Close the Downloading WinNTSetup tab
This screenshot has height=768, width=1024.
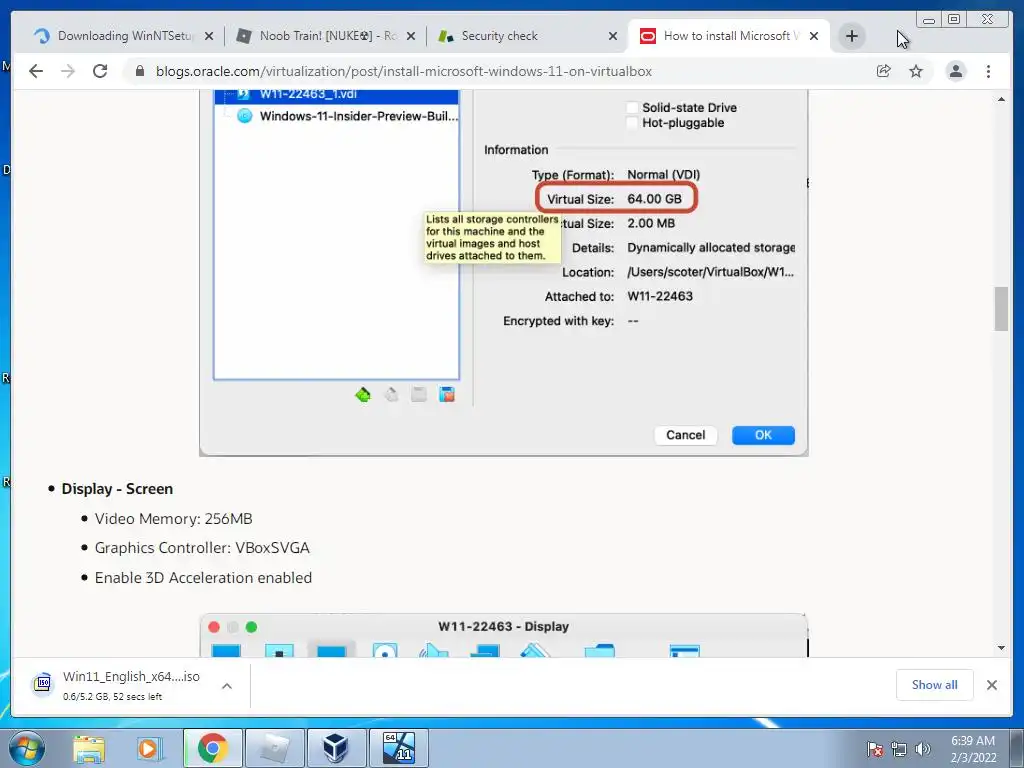click(x=209, y=36)
